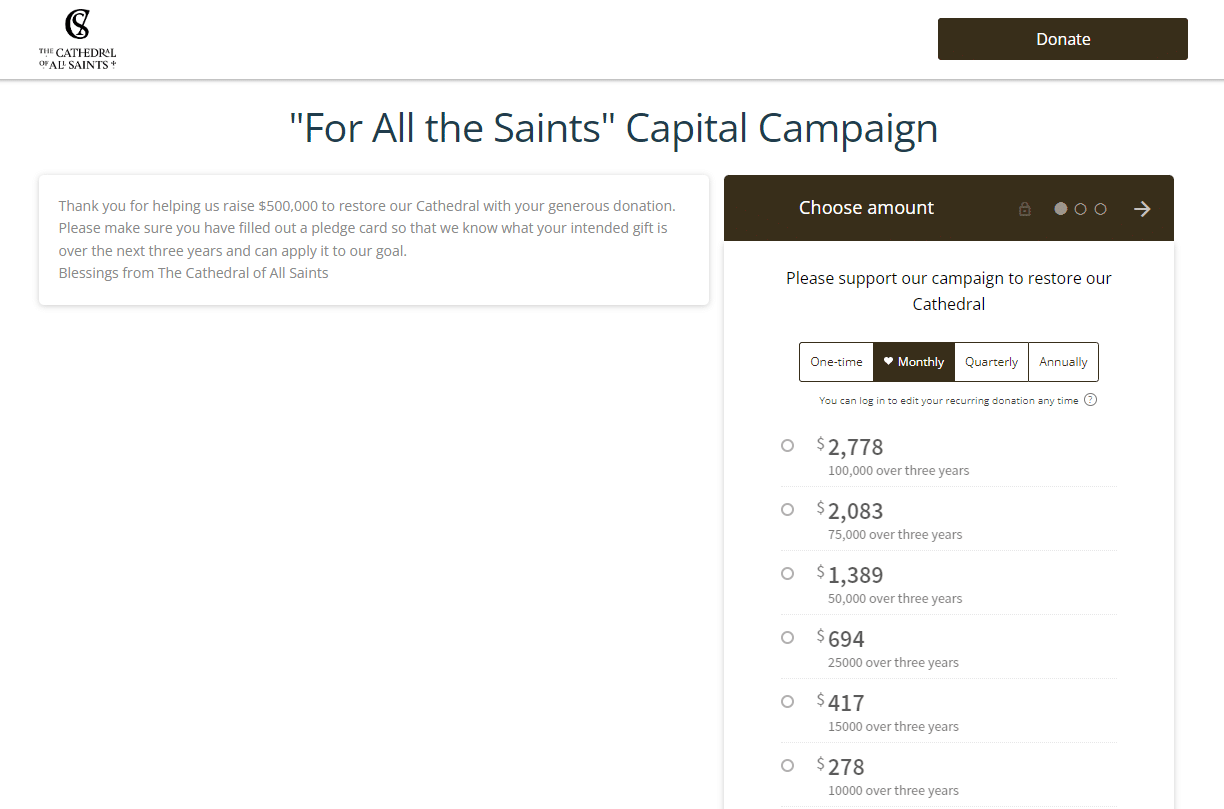Image resolution: width=1224 pixels, height=809 pixels.
Task: Open the help tooltip question mark icon
Action: [x=1090, y=399]
